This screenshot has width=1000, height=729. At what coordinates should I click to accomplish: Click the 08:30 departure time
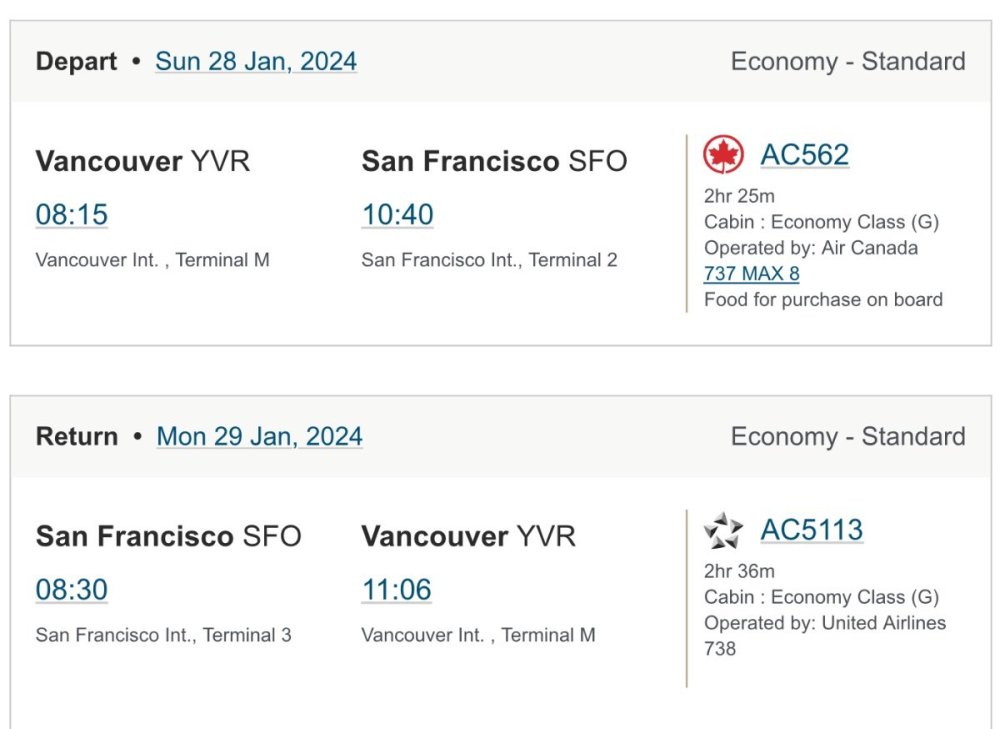click(71, 589)
